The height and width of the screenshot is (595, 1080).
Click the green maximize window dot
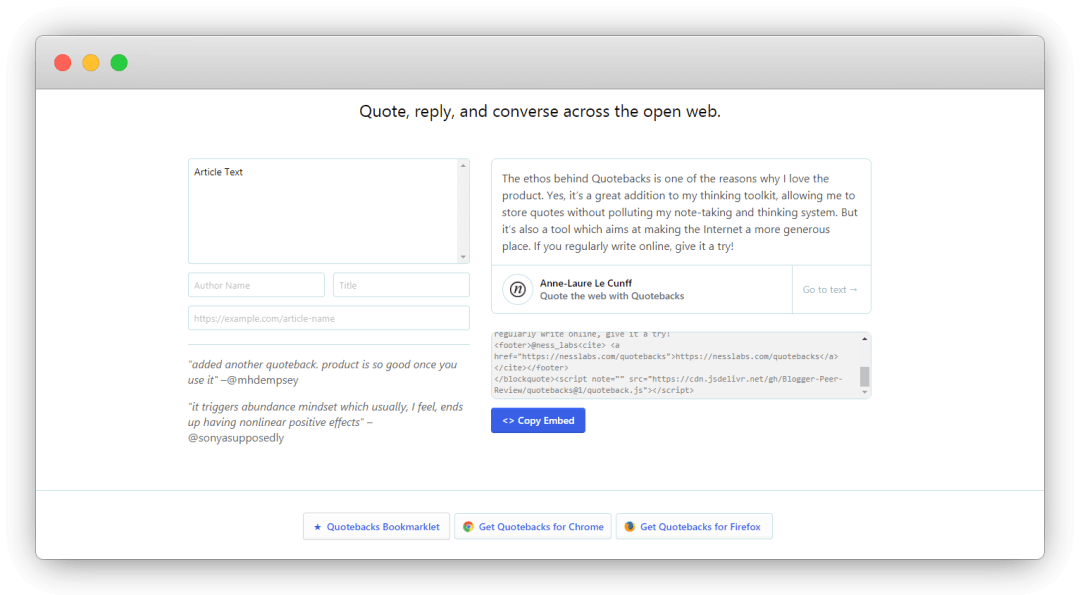coord(119,63)
